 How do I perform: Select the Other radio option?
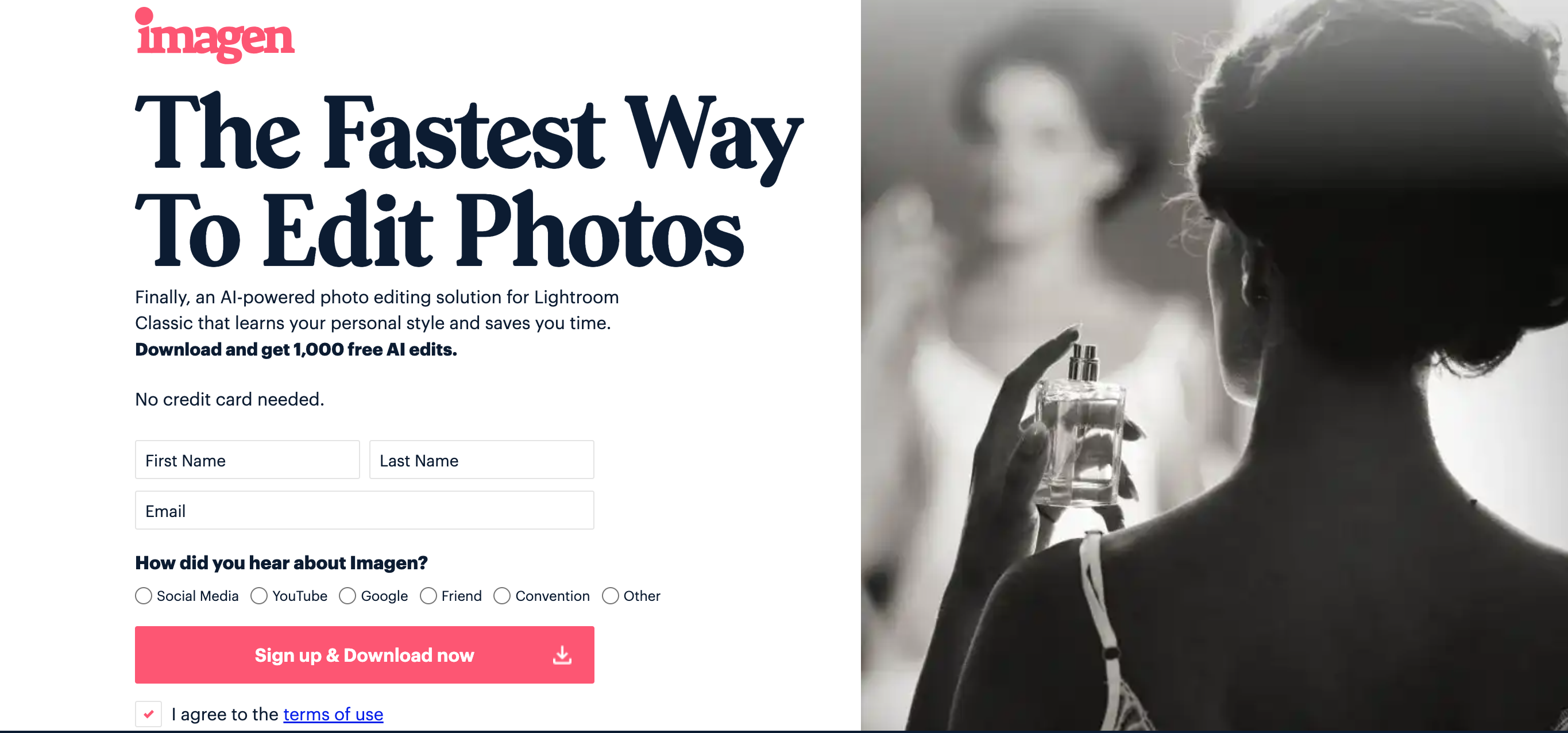[x=611, y=595]
